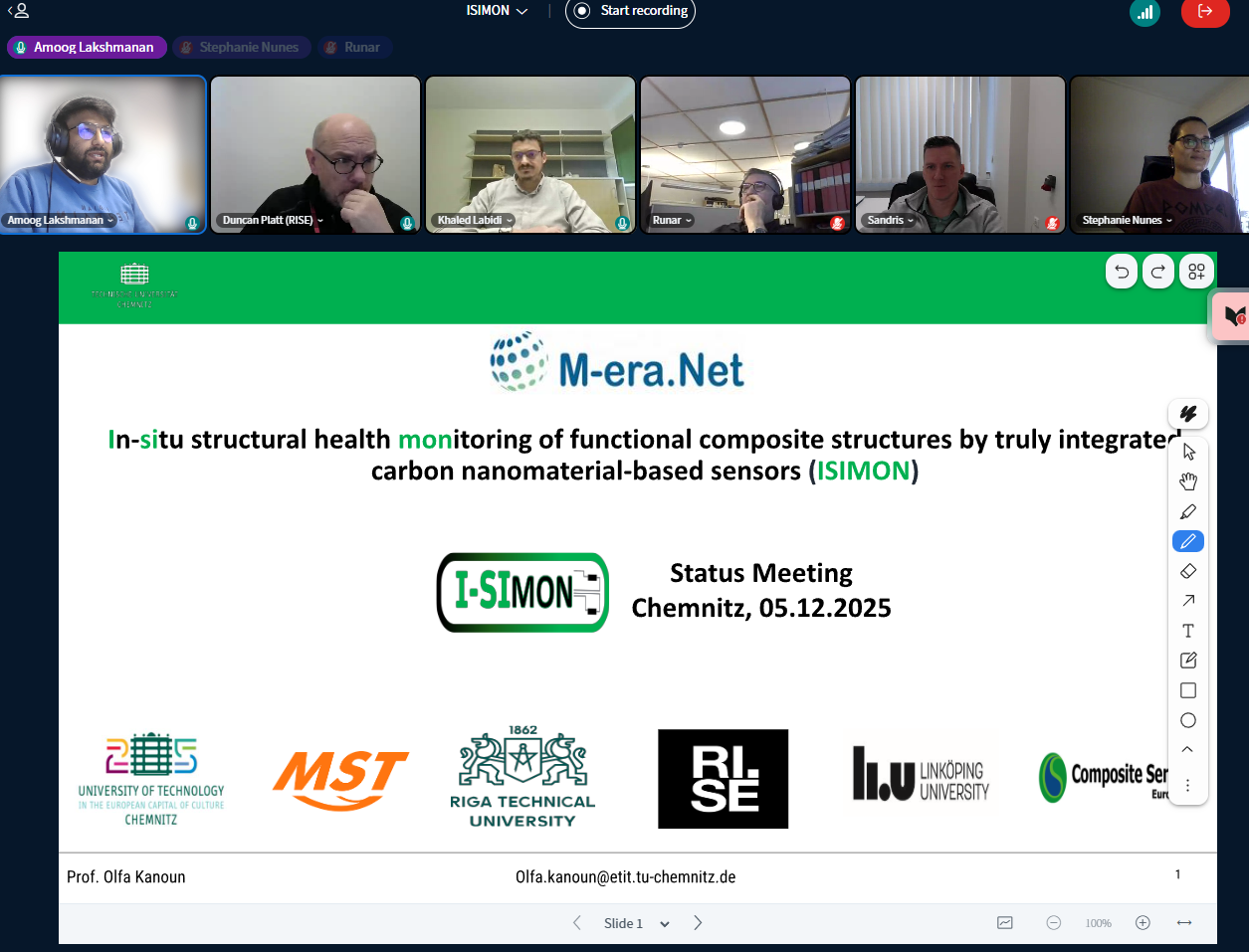The image size is (1249, 952).
Task: Open Amoog Lakshmanan webcam name dropdown
Action: [60, 221]
